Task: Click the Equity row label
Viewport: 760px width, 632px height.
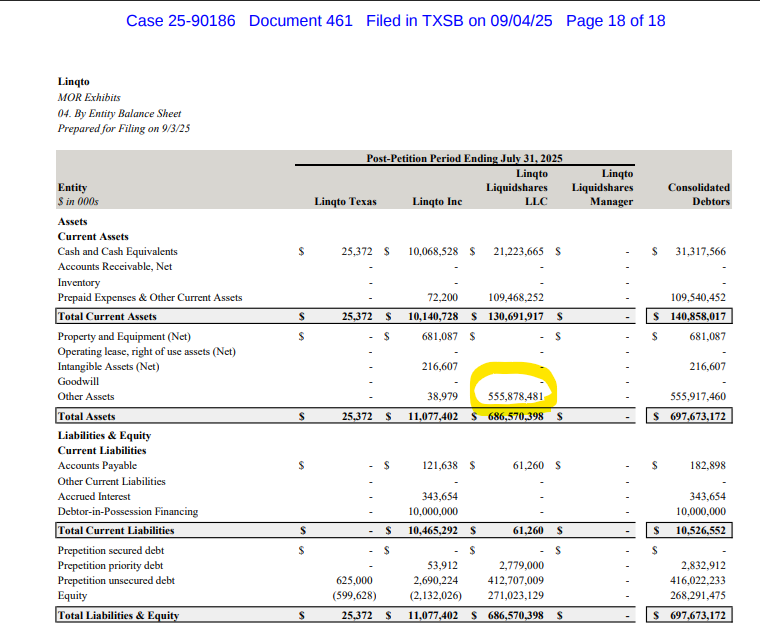Action: pyautogui.click(x=72, y=596)
